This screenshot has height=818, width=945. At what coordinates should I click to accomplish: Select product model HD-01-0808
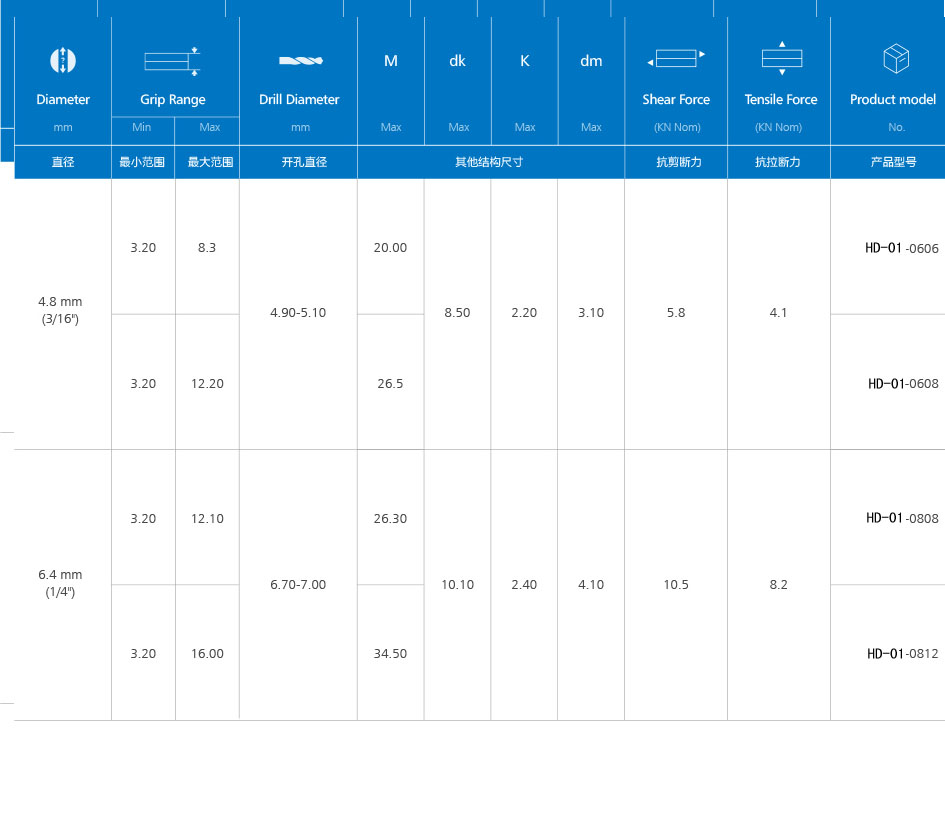click(x=901, y=518)
